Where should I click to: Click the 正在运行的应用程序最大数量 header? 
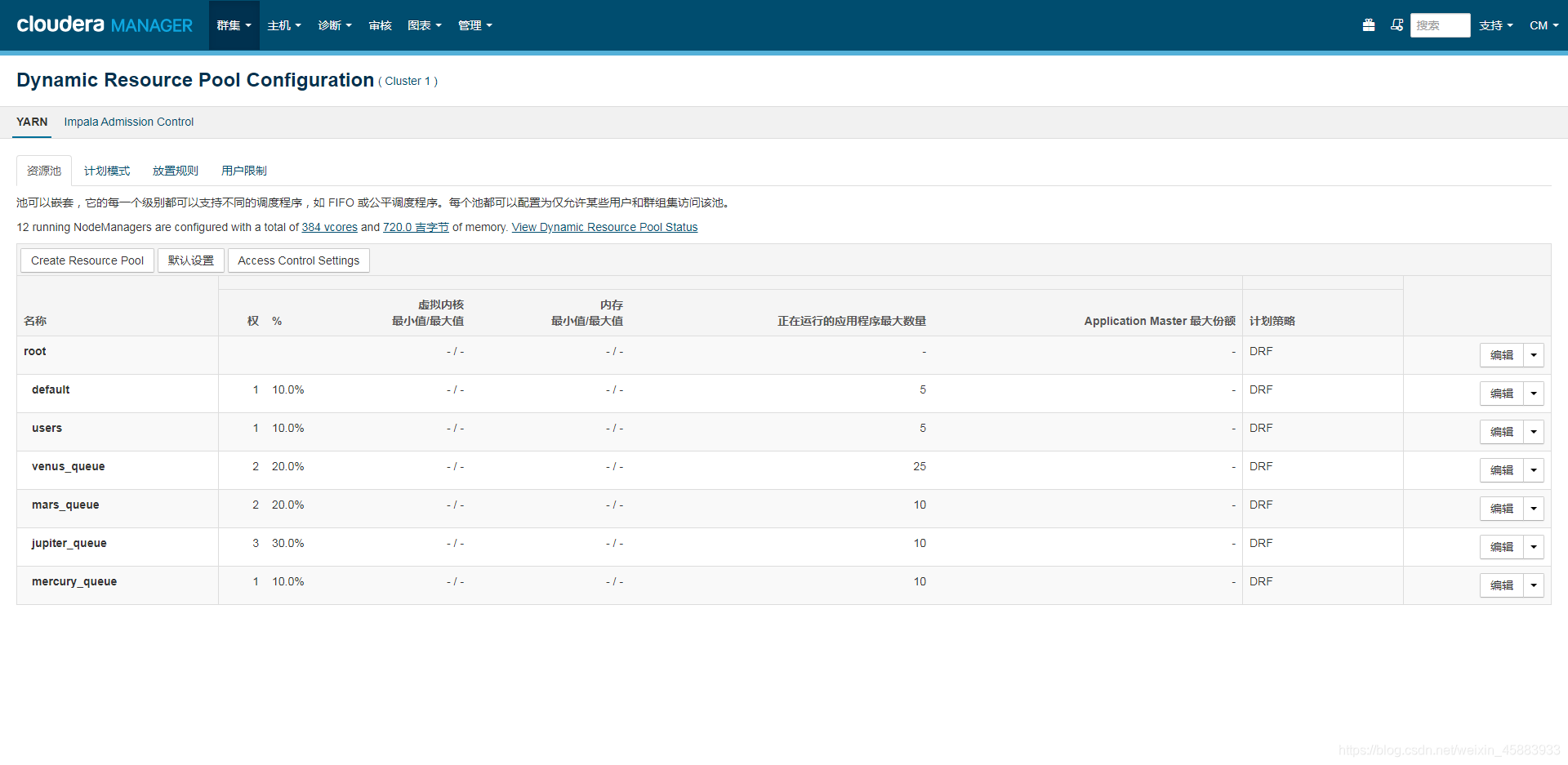click(x=852, y=321)
